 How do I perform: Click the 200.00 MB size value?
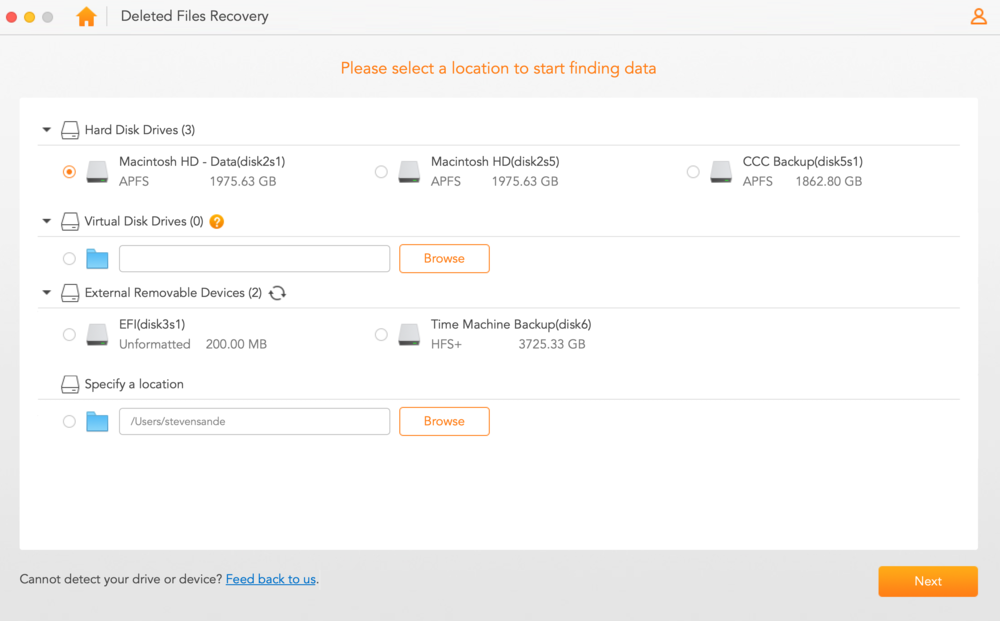pyautogui.click(x=236, y=344)
